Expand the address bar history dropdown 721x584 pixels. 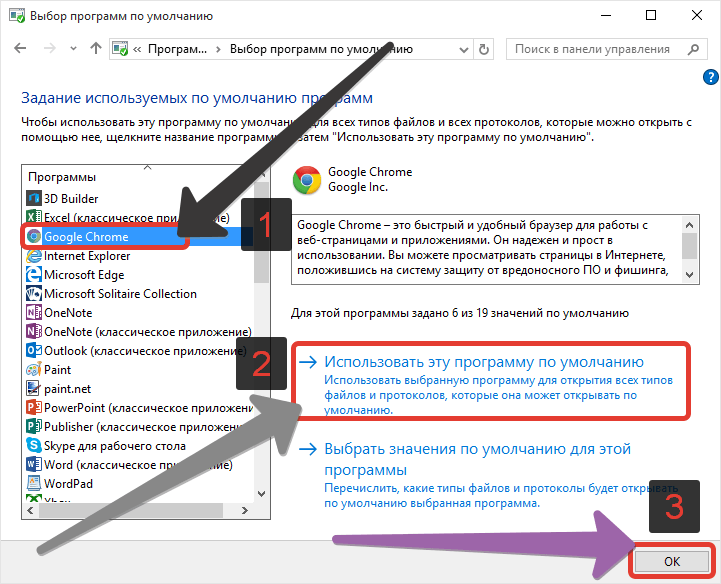pos(464,49)
